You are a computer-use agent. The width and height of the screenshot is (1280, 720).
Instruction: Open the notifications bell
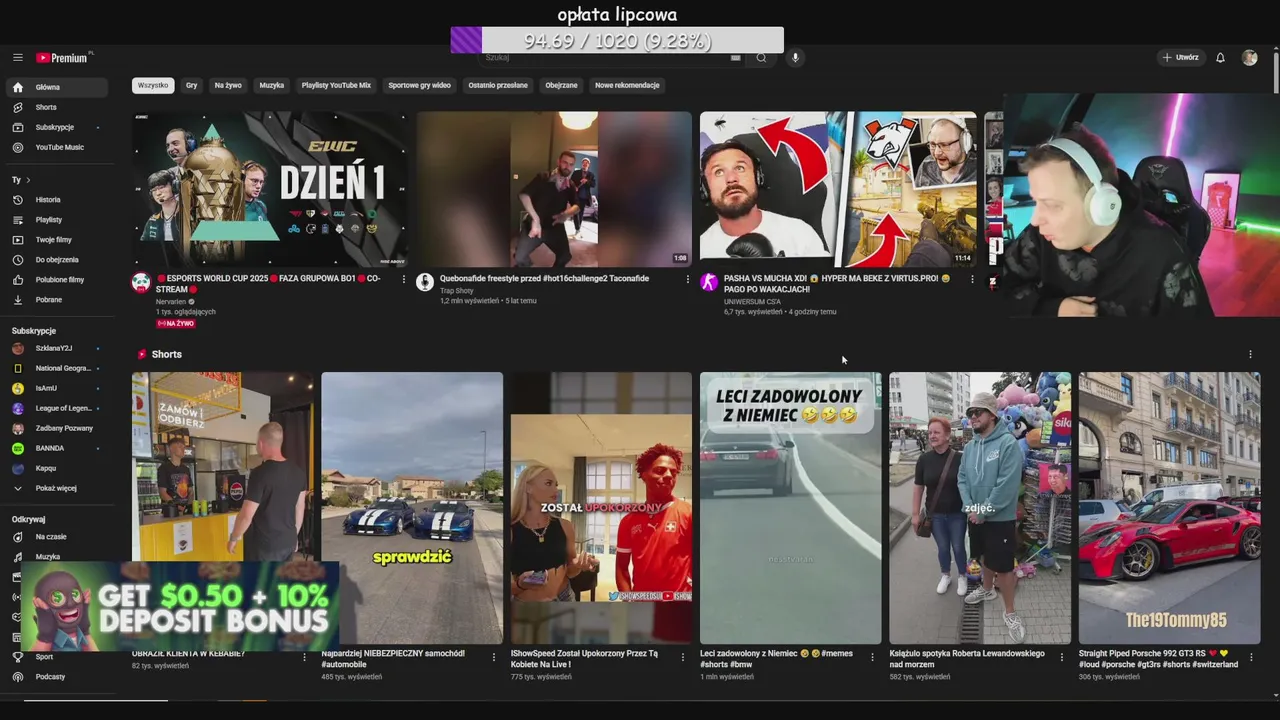pos(1220,58)
